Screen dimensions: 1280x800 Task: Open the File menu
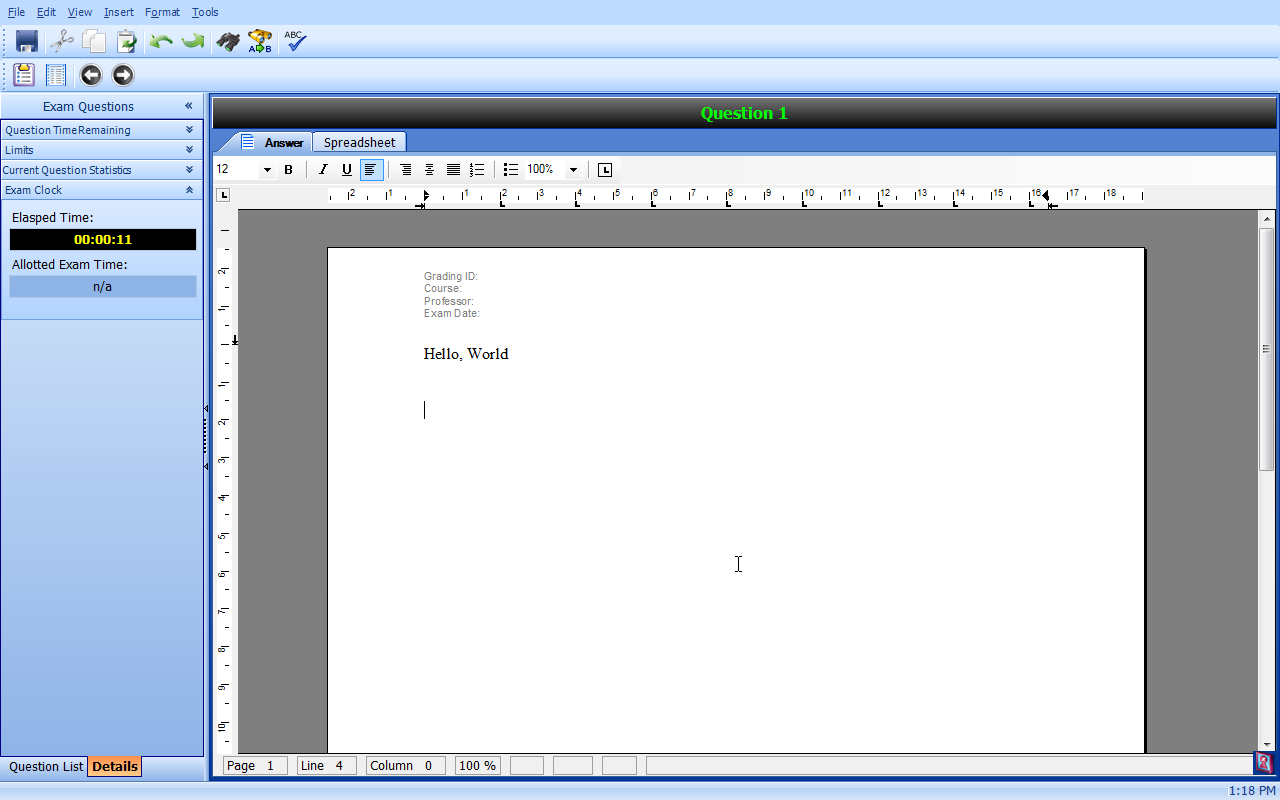coord(16,12)
